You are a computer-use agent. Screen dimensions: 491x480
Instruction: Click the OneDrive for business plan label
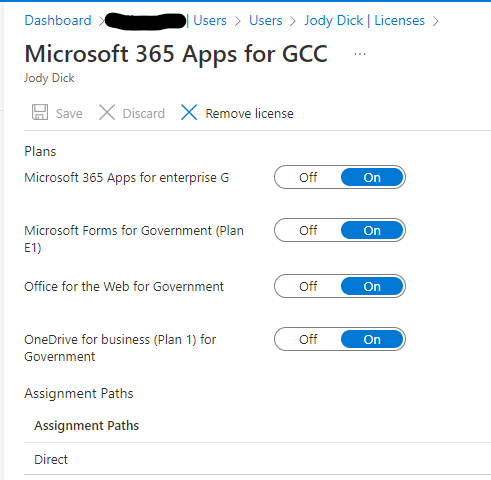pos(120,348)
